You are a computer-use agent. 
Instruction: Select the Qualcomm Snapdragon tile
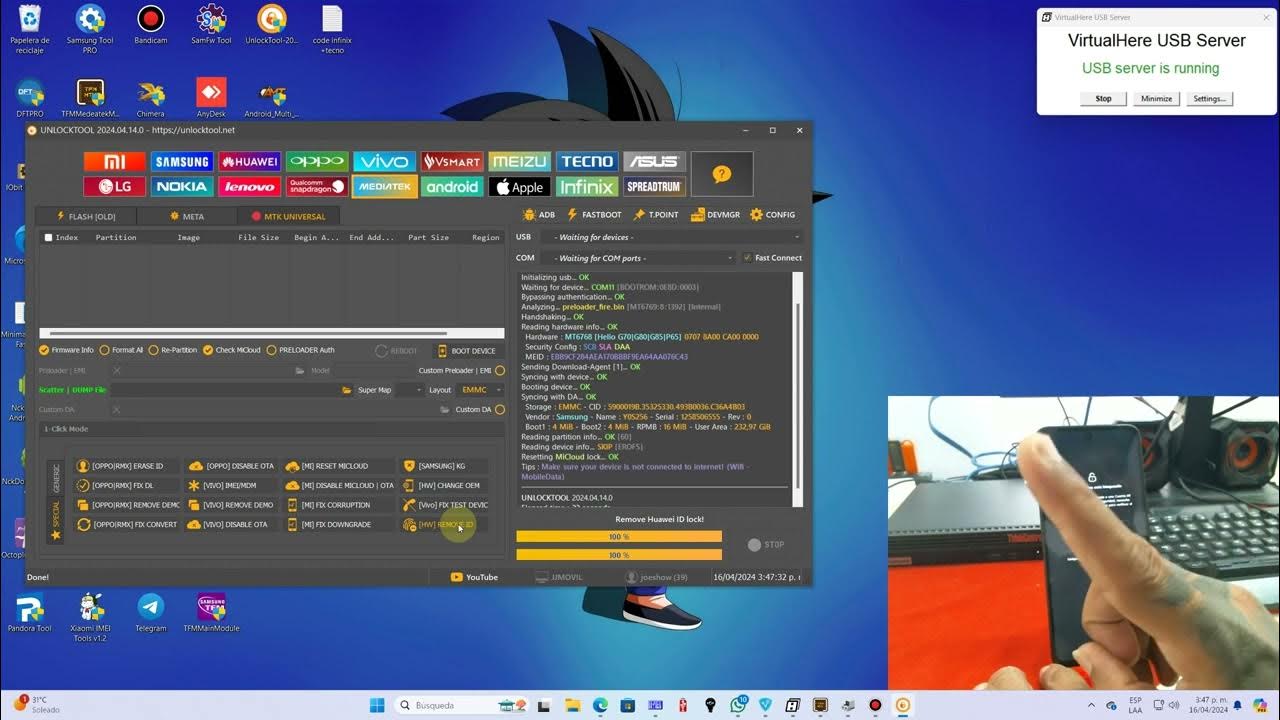coord(317,187)
